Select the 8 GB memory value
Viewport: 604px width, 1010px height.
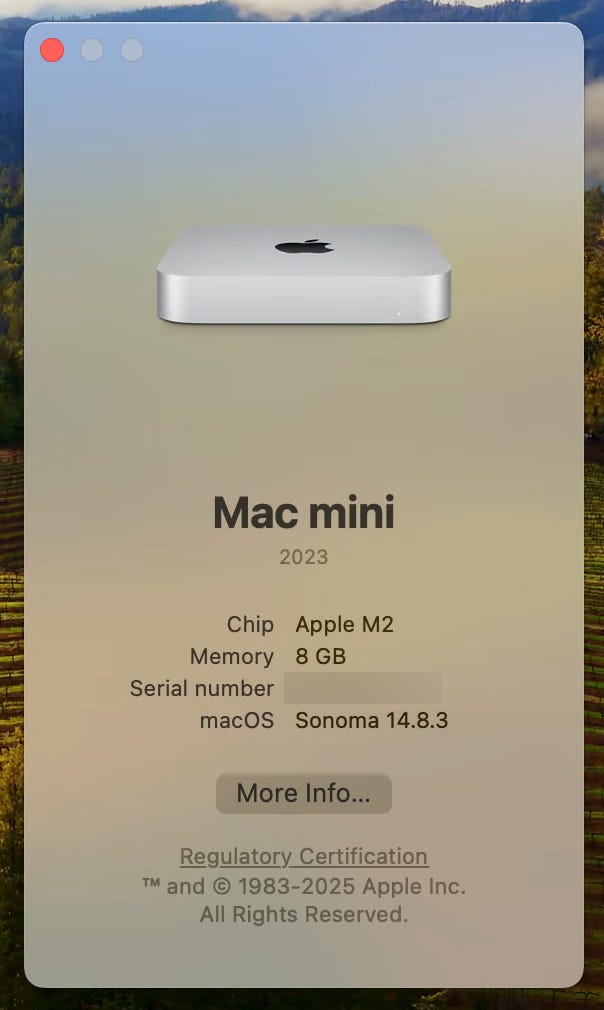(321, 656)
